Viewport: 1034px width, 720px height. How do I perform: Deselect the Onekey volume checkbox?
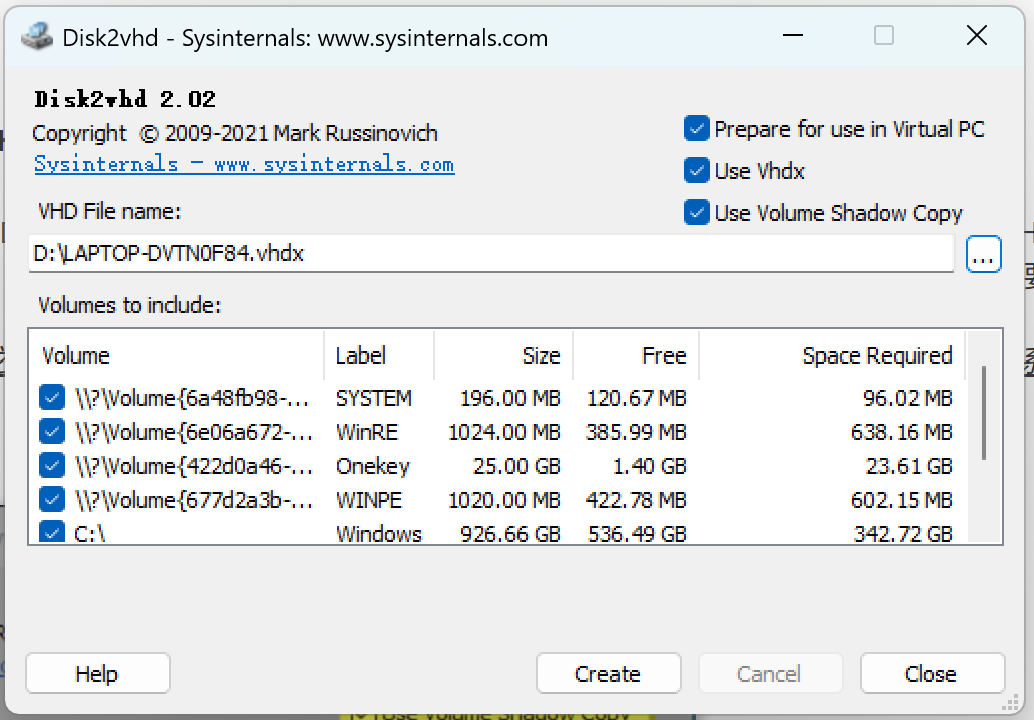click(x=51, y=465)
